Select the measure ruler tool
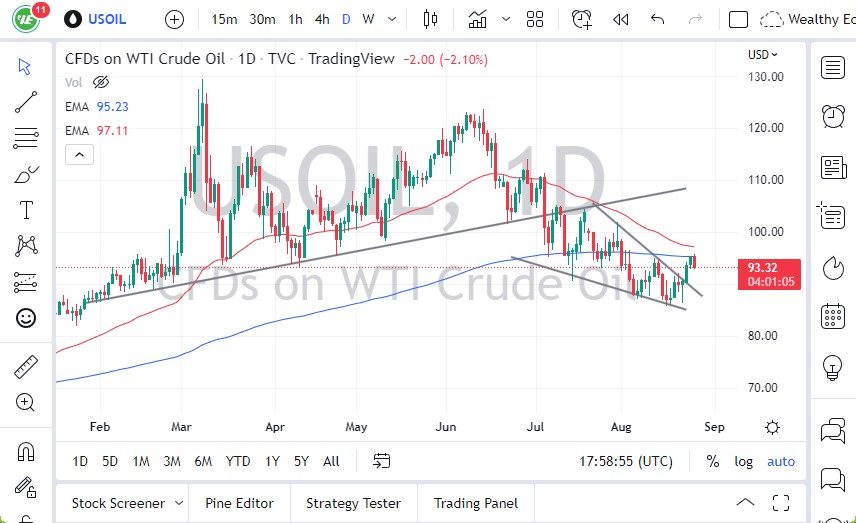The width and height of the screenshot is (856, 523). pyautogui.click(x=26, y=367)
